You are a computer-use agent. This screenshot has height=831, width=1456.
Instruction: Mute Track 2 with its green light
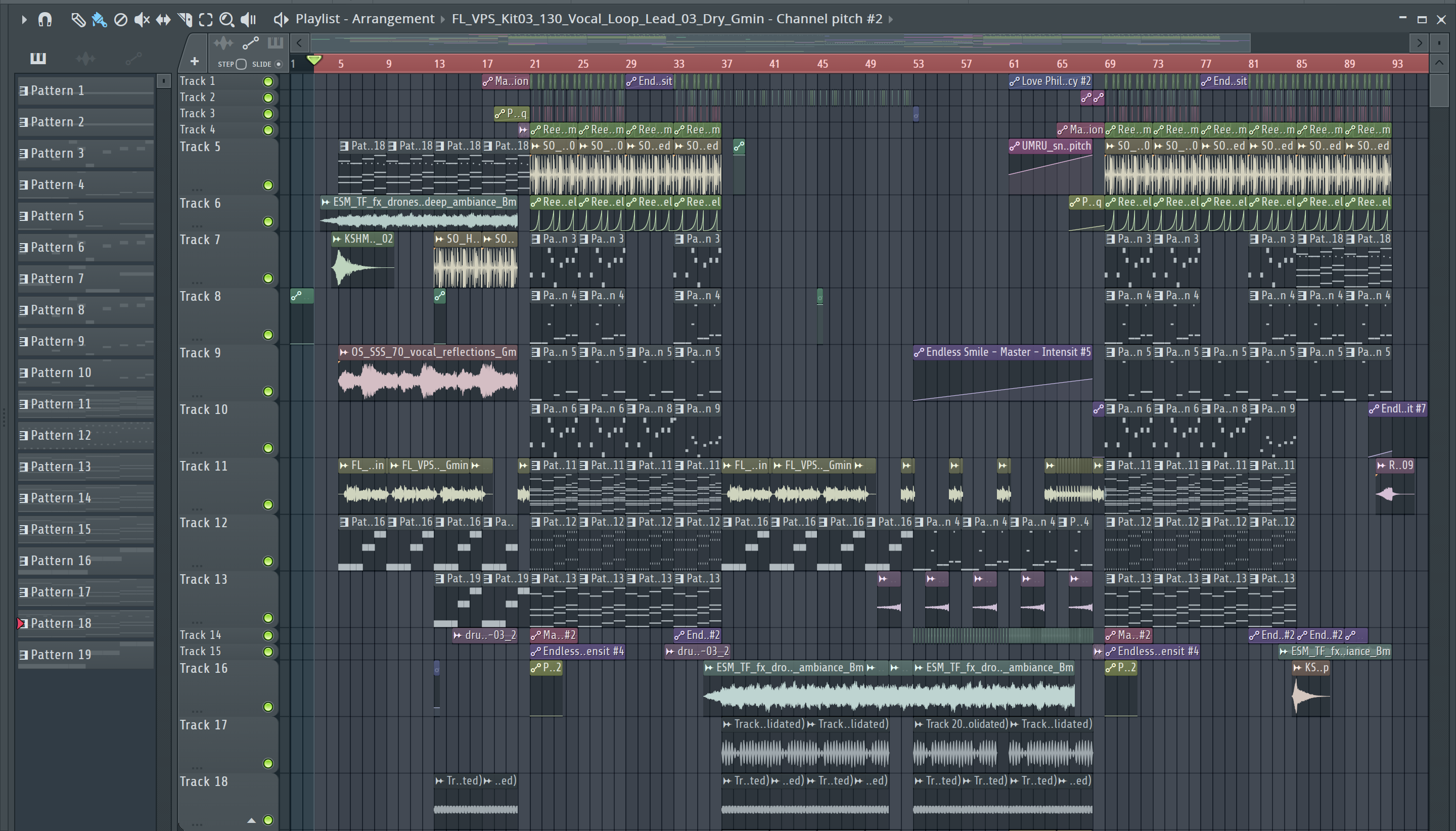pos(267,98)
